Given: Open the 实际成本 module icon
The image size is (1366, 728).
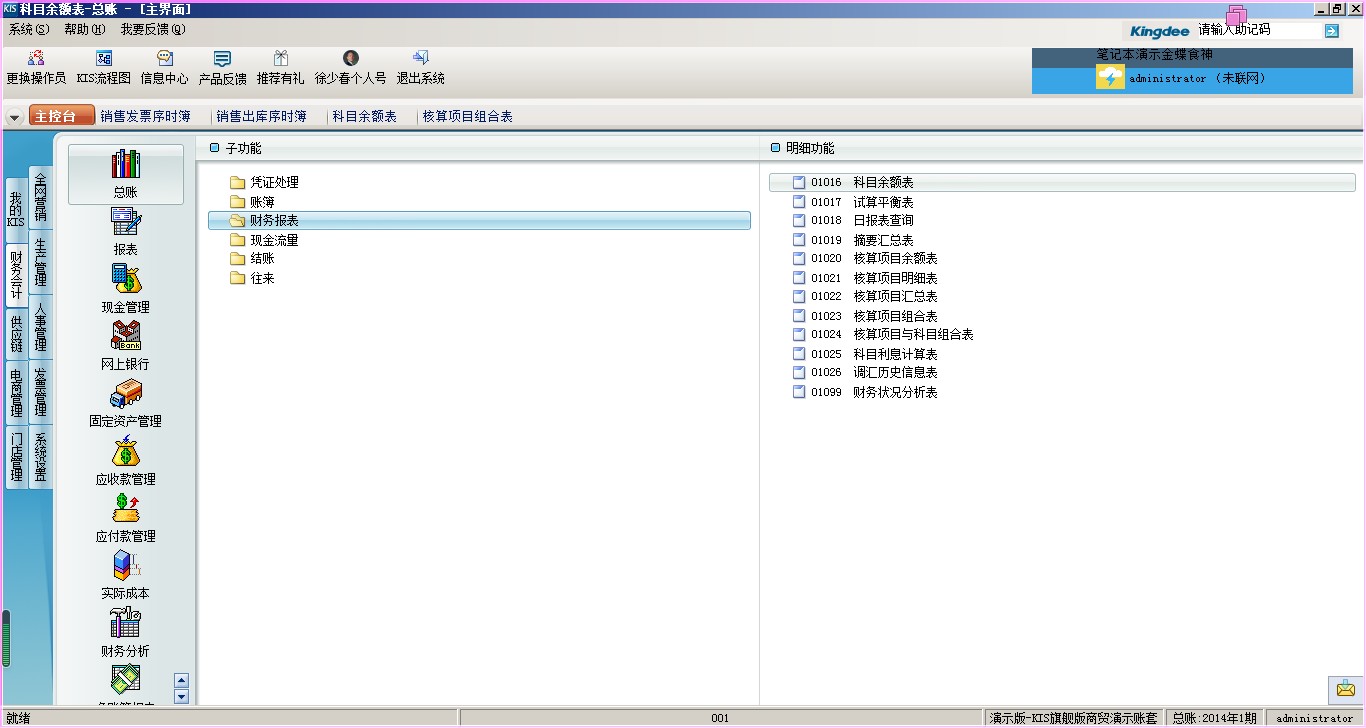Looking at the screenshot, I should point(125,574).
